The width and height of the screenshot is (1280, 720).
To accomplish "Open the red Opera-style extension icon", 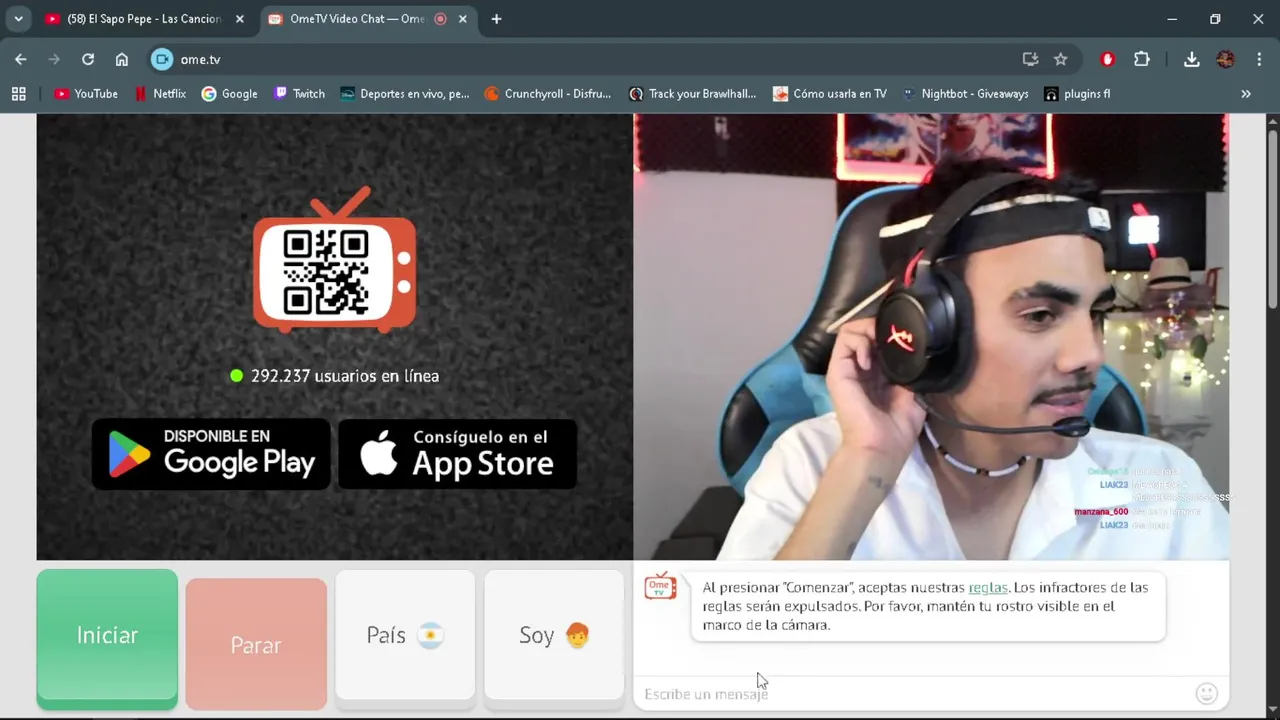I will pyautogui.click(x=1107, y=59).
